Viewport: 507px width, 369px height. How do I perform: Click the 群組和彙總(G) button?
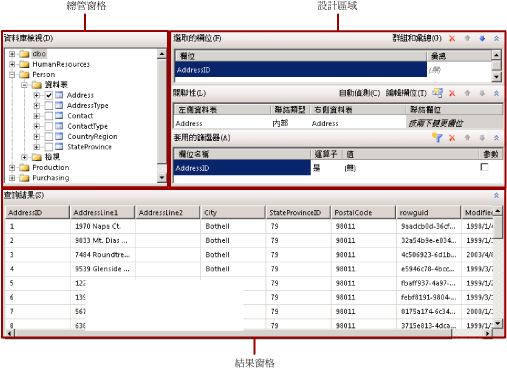417,38
